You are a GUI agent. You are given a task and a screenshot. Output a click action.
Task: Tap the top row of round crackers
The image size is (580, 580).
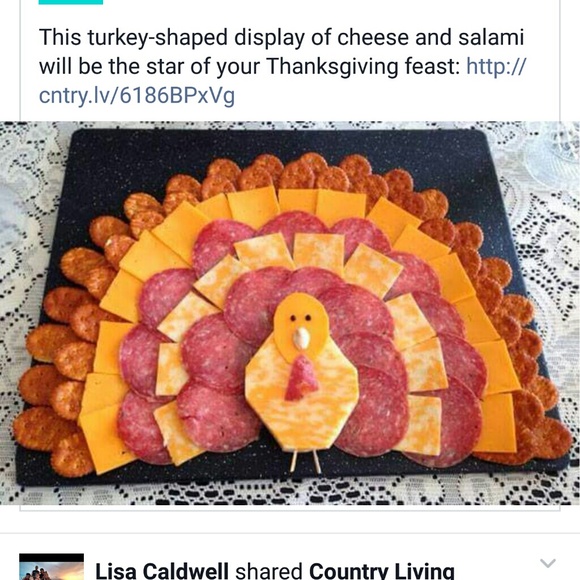[x=289, y=172]
